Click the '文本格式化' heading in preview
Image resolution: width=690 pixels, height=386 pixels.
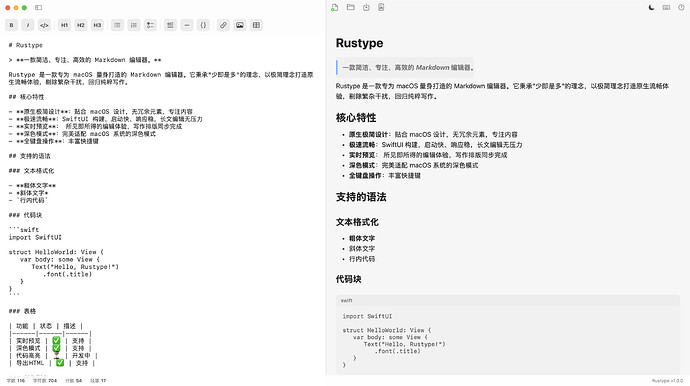(x=357, y=222)
